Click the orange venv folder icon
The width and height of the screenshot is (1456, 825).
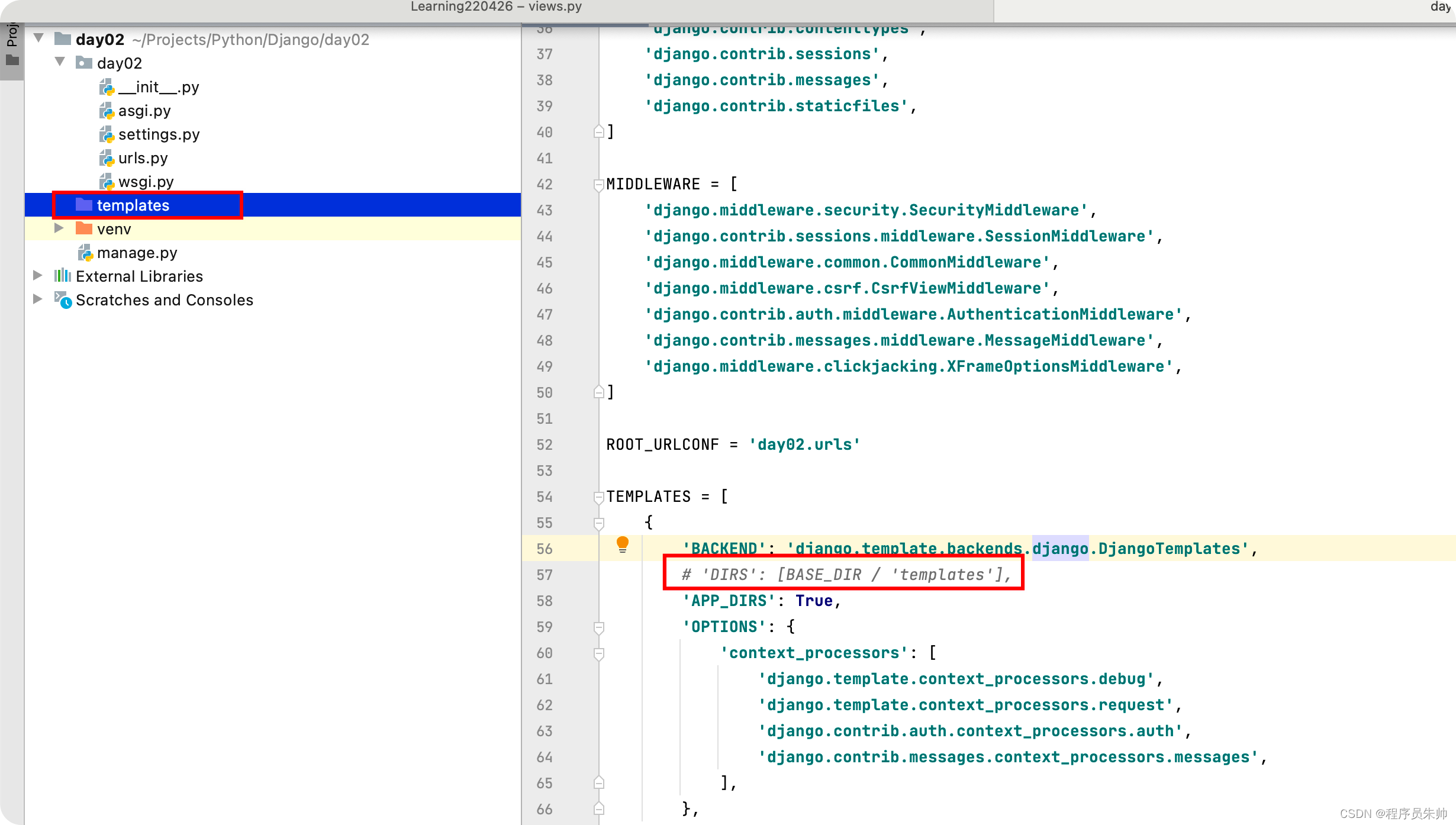click(x=84, y=228)
